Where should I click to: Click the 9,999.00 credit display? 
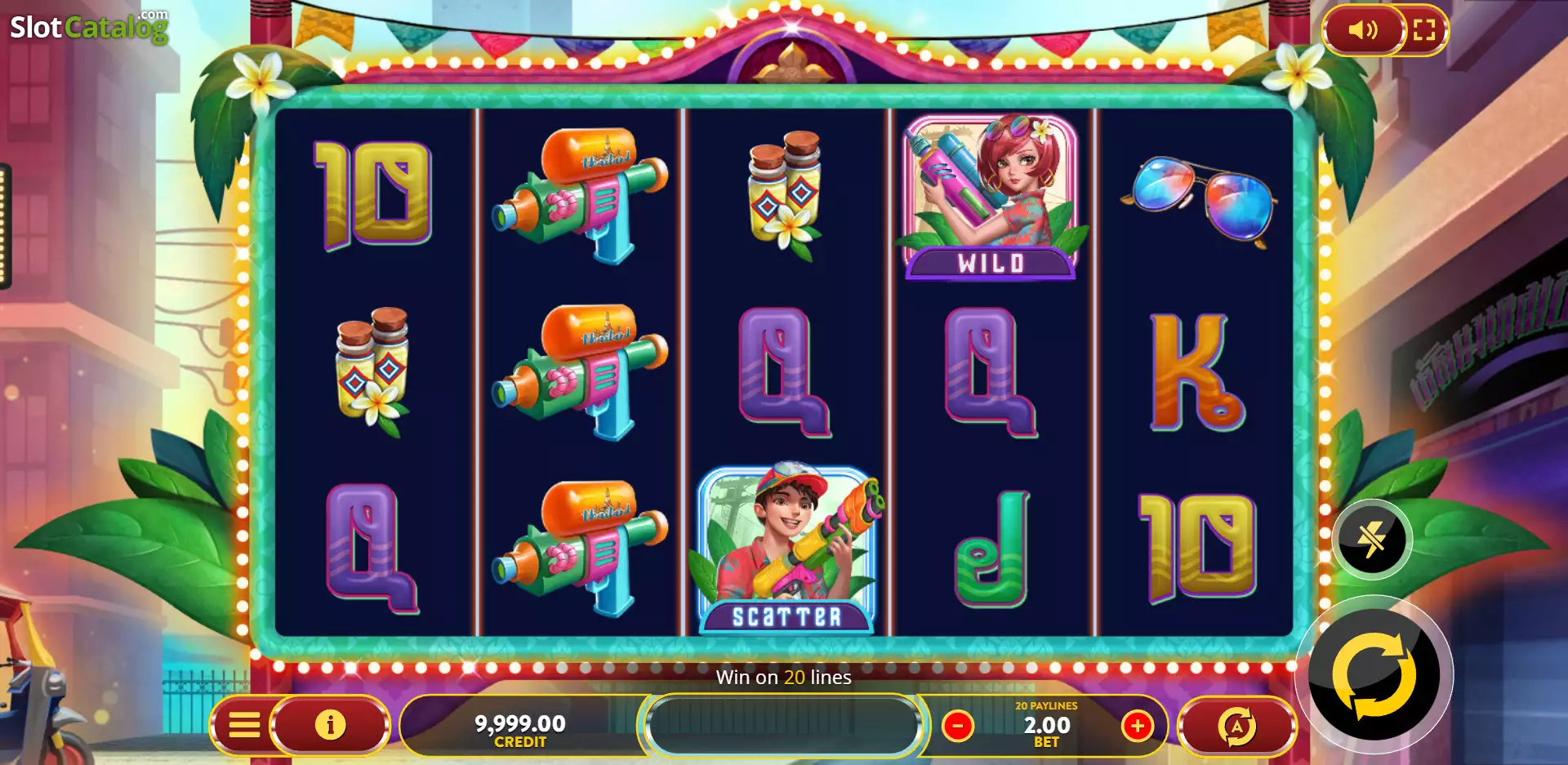[x=520, y=729]
